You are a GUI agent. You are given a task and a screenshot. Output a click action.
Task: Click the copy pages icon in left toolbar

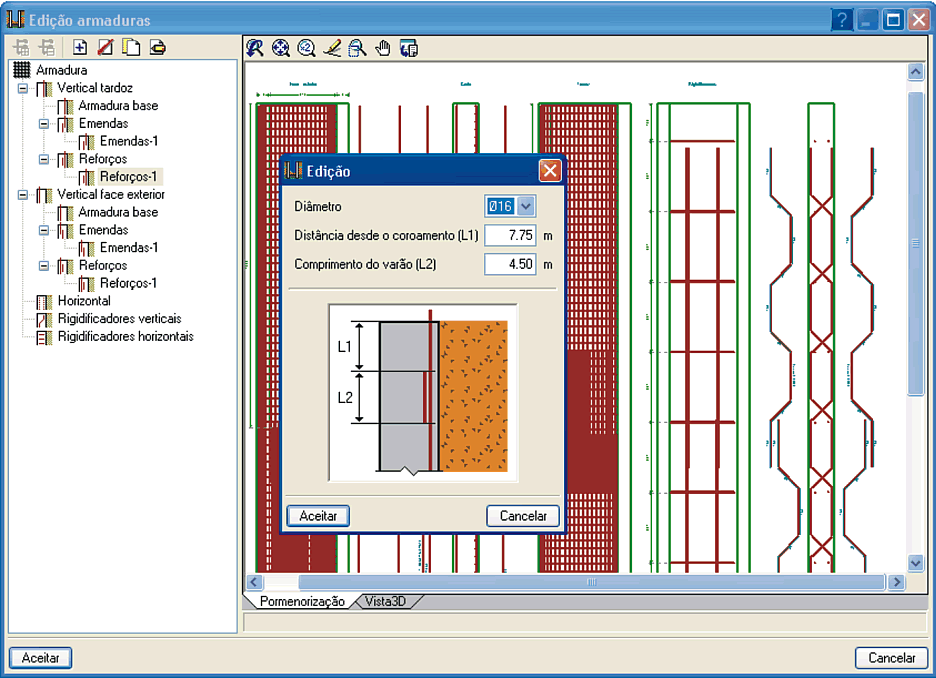[131, 47]
